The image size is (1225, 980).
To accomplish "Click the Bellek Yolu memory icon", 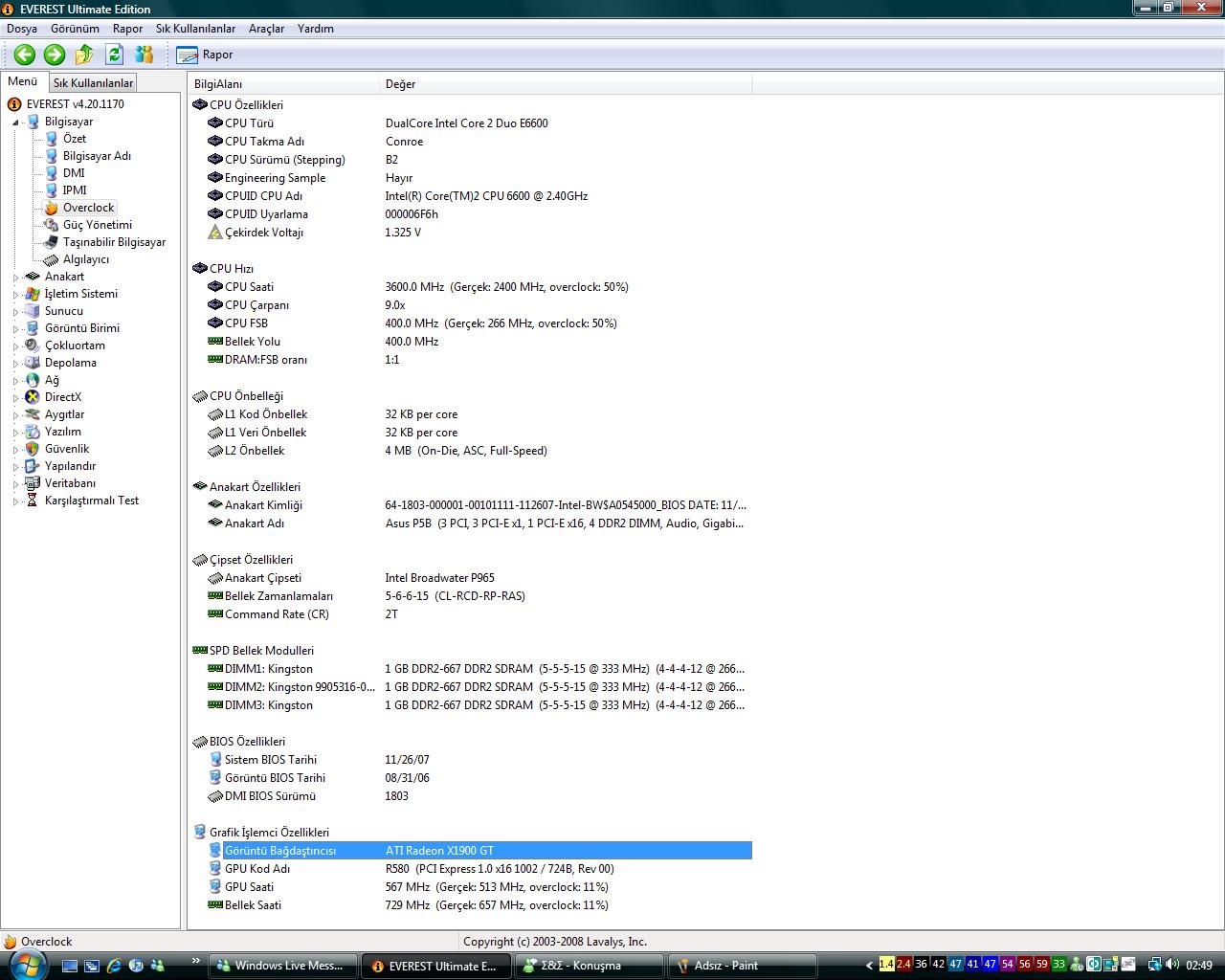I will (x=215, y=342).
